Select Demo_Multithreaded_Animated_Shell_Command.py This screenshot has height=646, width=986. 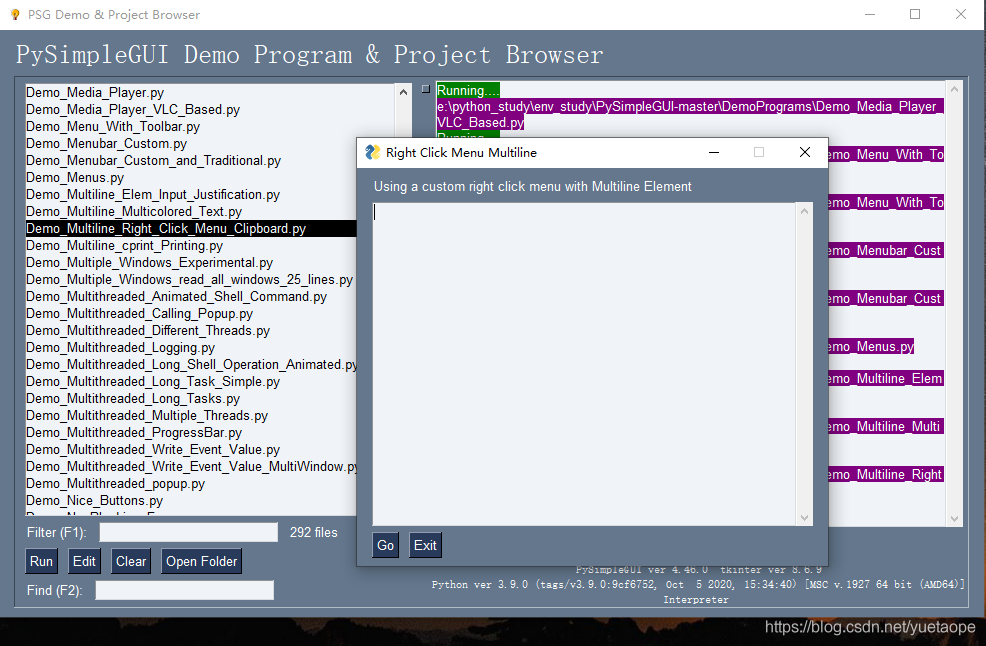point(176,296)
